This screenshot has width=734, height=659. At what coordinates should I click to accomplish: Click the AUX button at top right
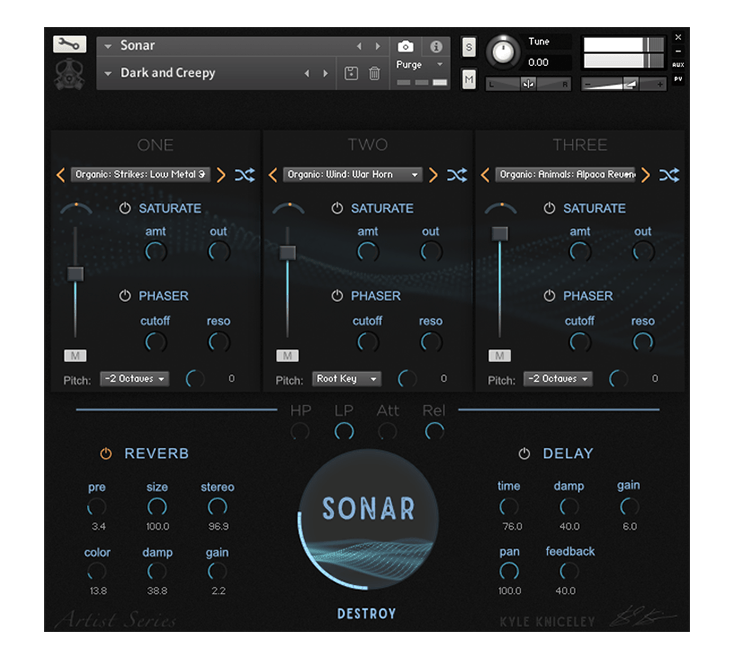[678, 65]
